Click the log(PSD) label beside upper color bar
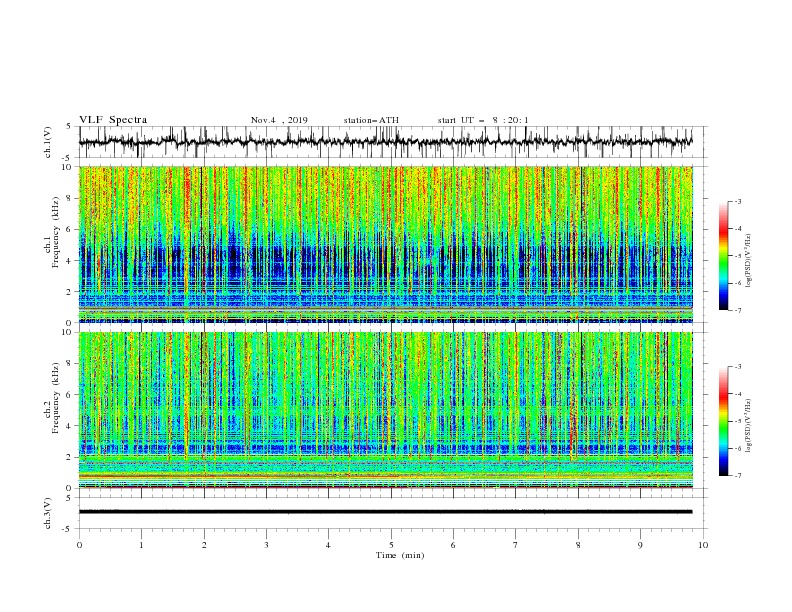 coord(749,261)
